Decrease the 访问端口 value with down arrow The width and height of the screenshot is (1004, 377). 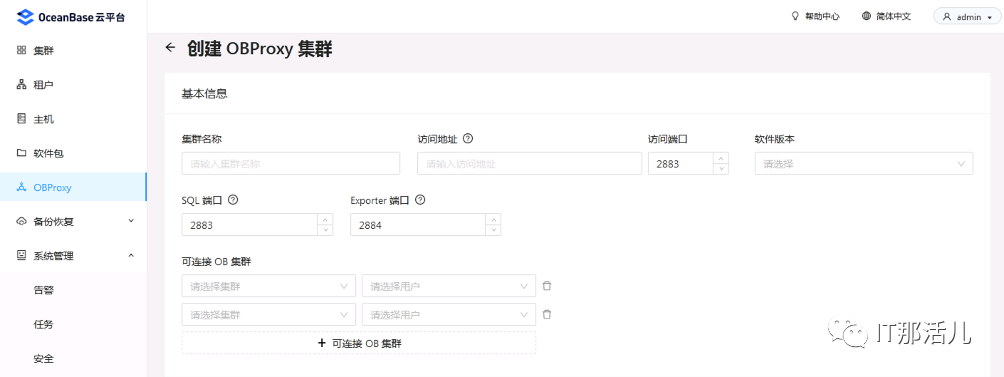click(x=722, y=169)
